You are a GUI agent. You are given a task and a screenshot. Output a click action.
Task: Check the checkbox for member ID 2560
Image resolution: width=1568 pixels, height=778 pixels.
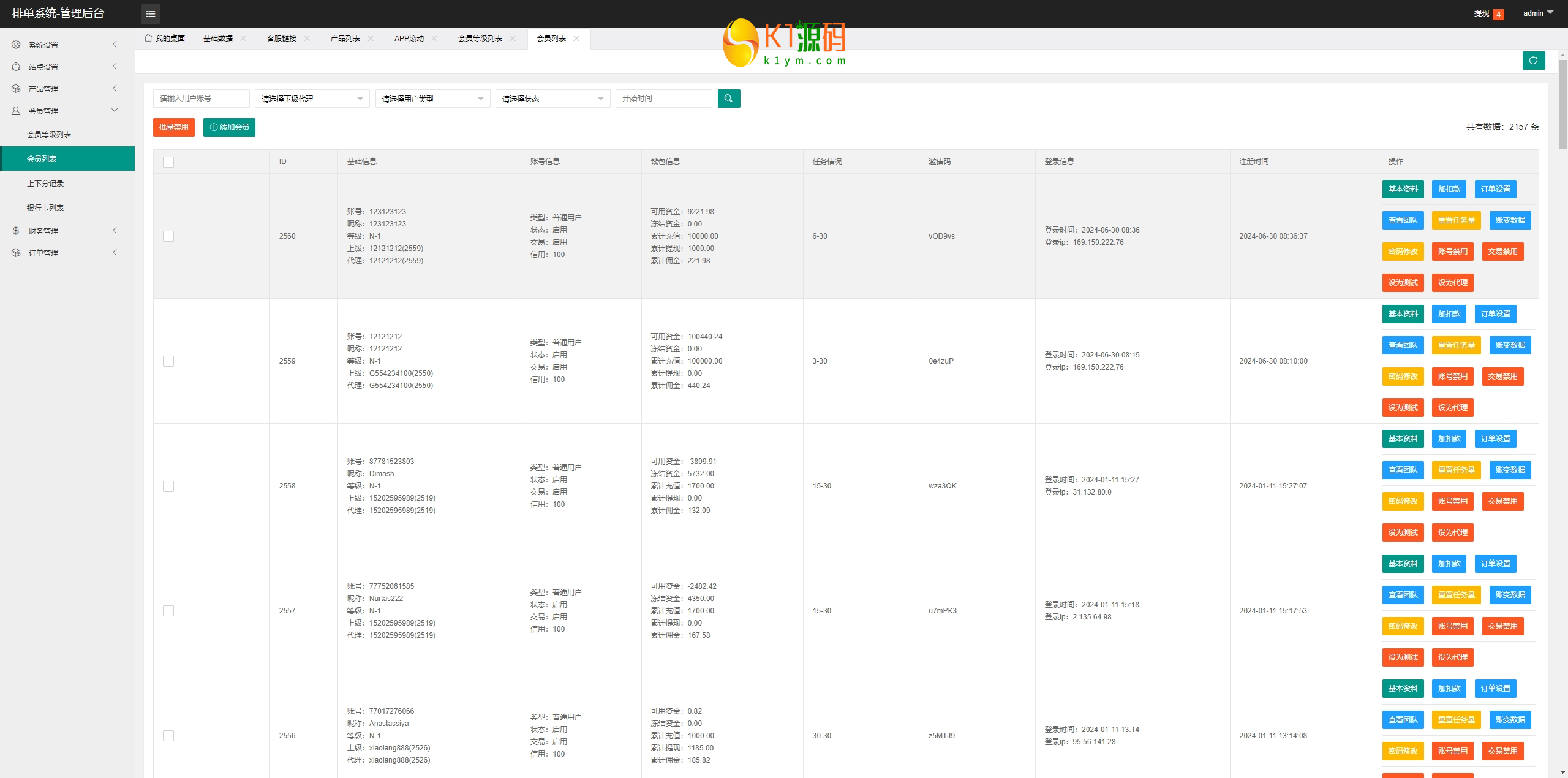tap(168, 236)
